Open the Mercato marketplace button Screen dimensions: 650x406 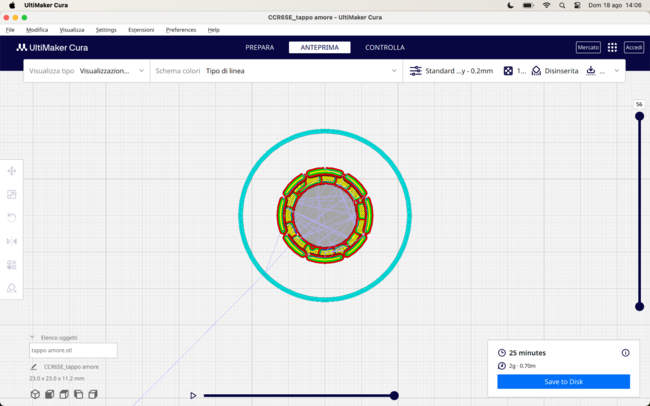pos(588,47)
